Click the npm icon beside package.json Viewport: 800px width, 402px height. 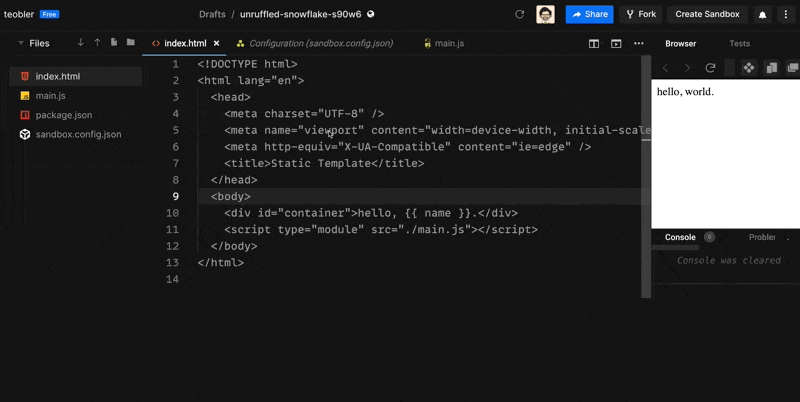pyautogui.click(x=24, y=115)
